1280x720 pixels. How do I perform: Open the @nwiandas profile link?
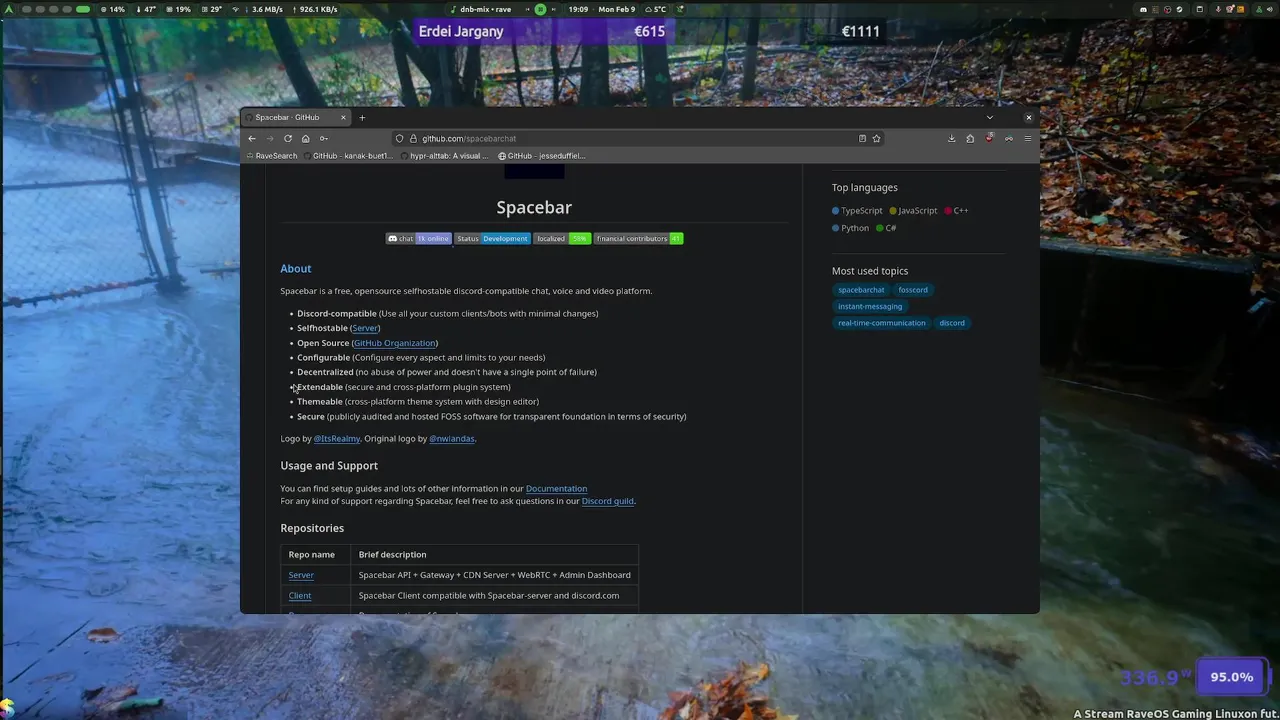452,439
